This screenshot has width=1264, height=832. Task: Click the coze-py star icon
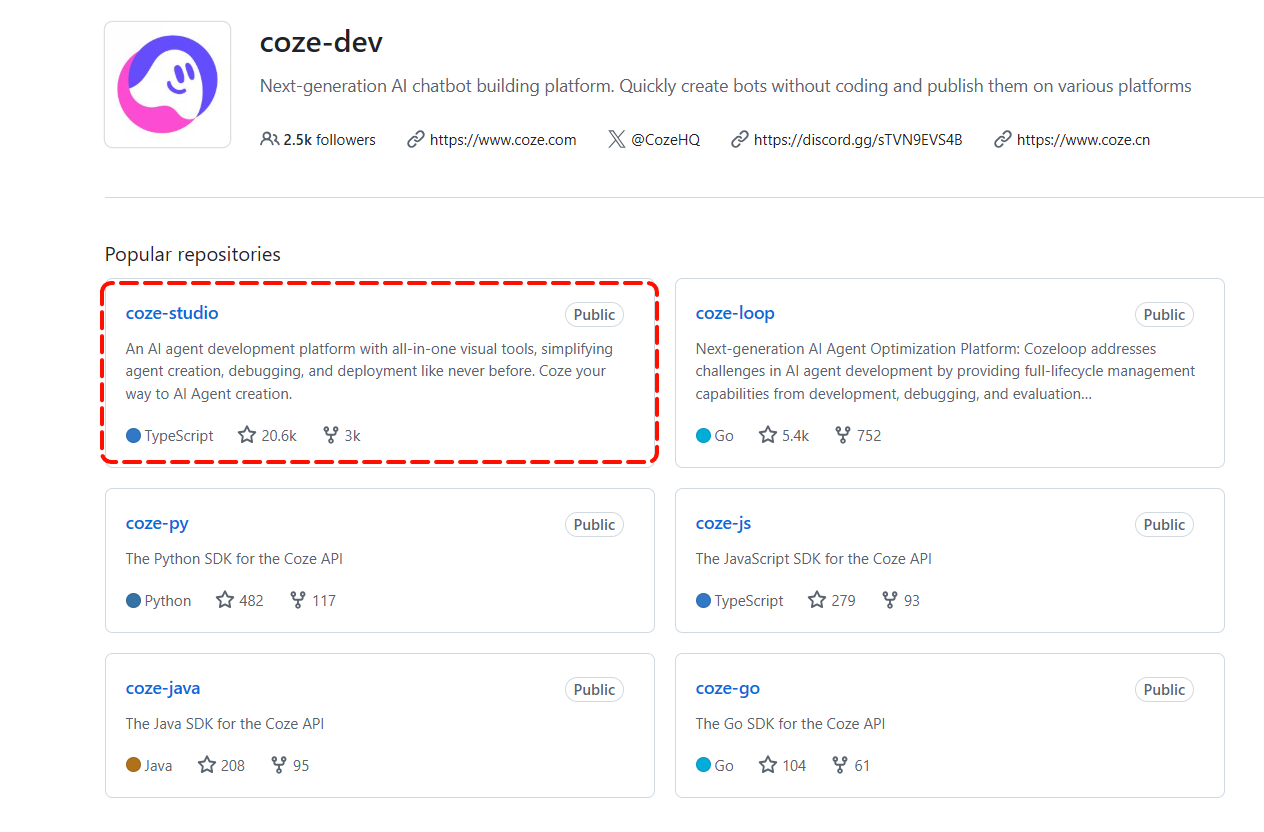click(225, 600)
